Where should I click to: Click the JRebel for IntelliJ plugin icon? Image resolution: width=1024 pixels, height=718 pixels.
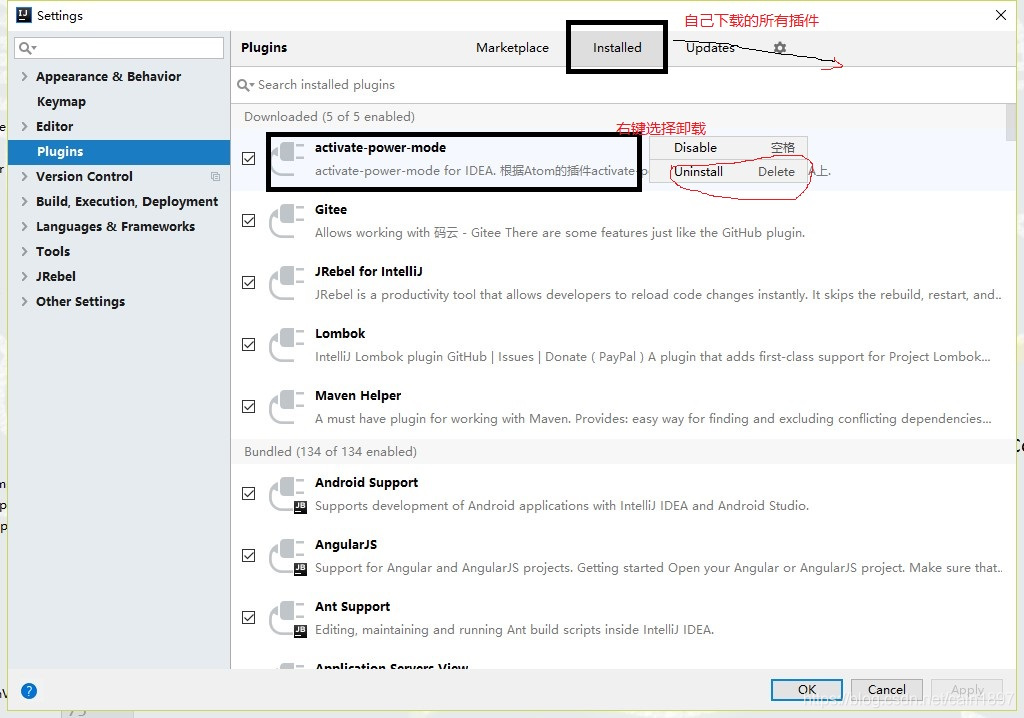(x=287, y=284)
